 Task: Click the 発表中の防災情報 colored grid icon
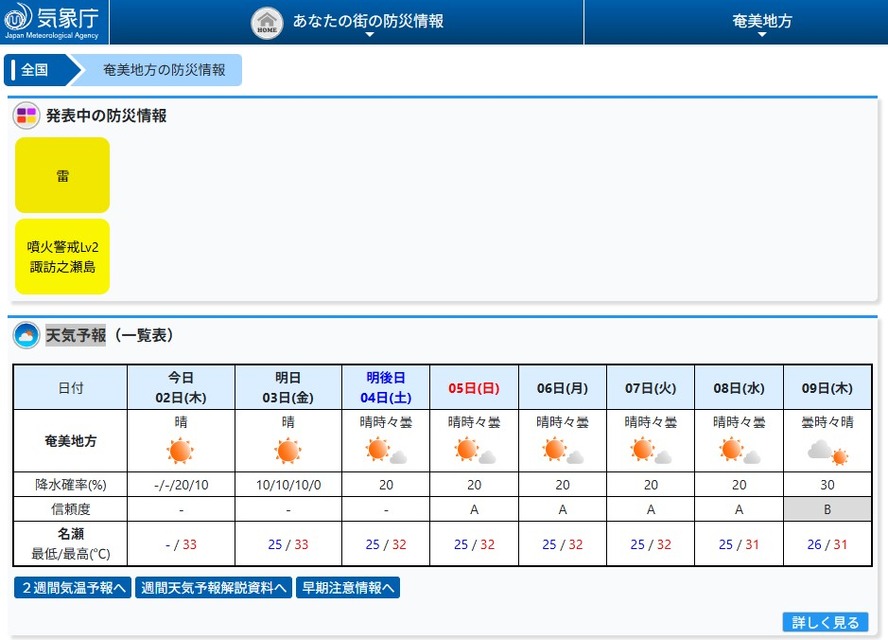coord(27,116)
